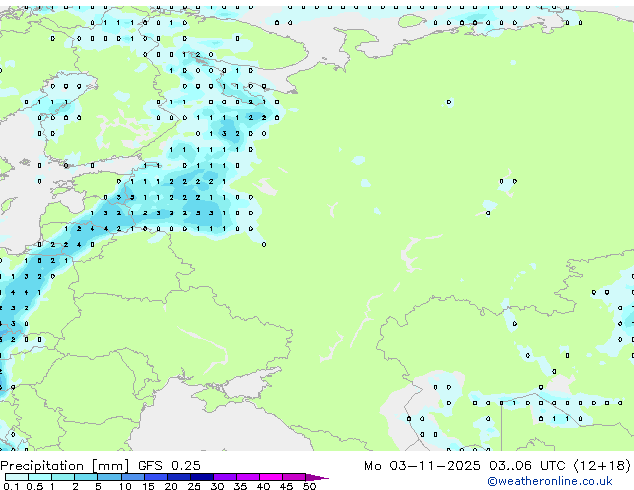The width and height of the screenshot is (634, 490).
Task: Click the '40' legend scale label
Action: [x=263, y=486]
